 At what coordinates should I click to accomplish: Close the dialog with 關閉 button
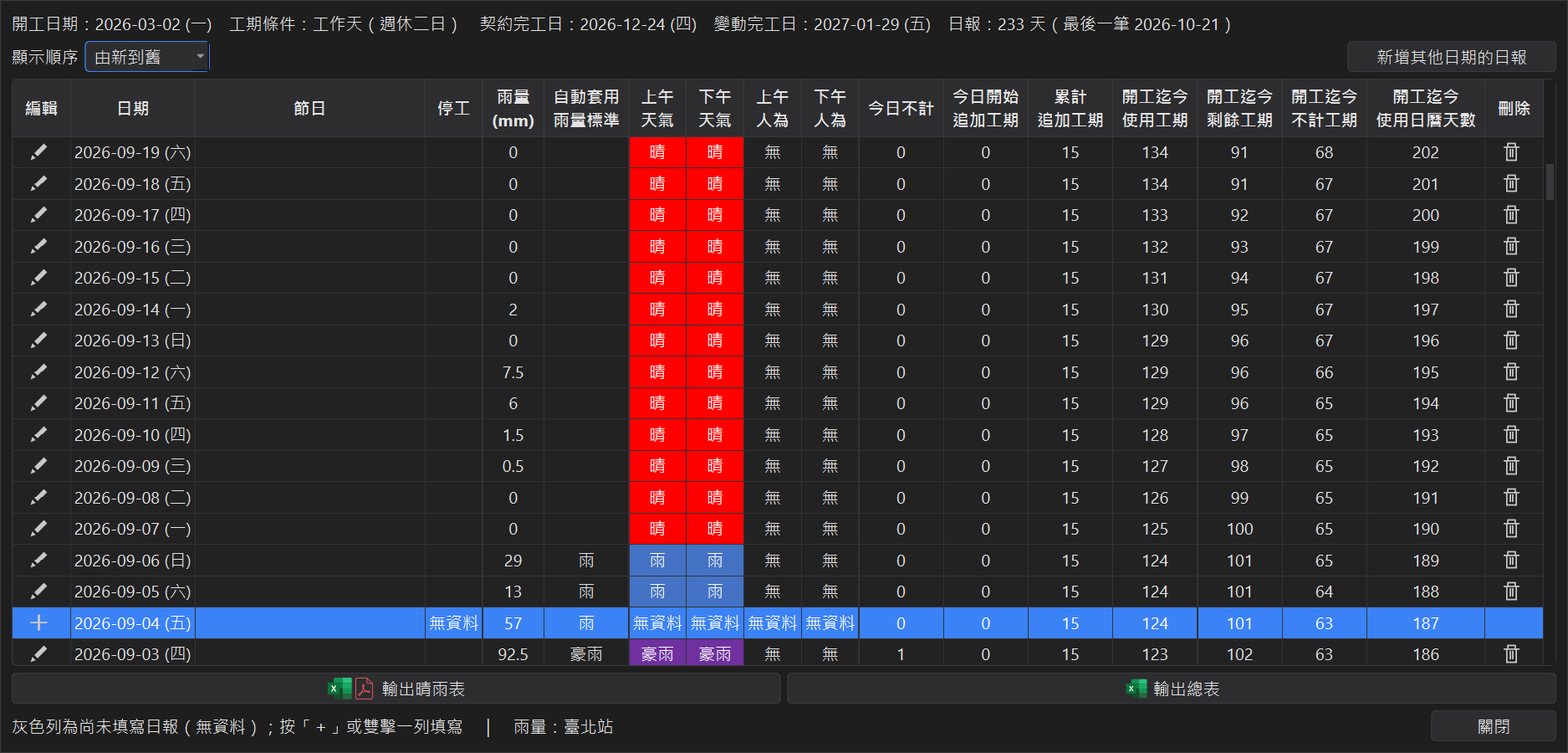point(1494,726)
